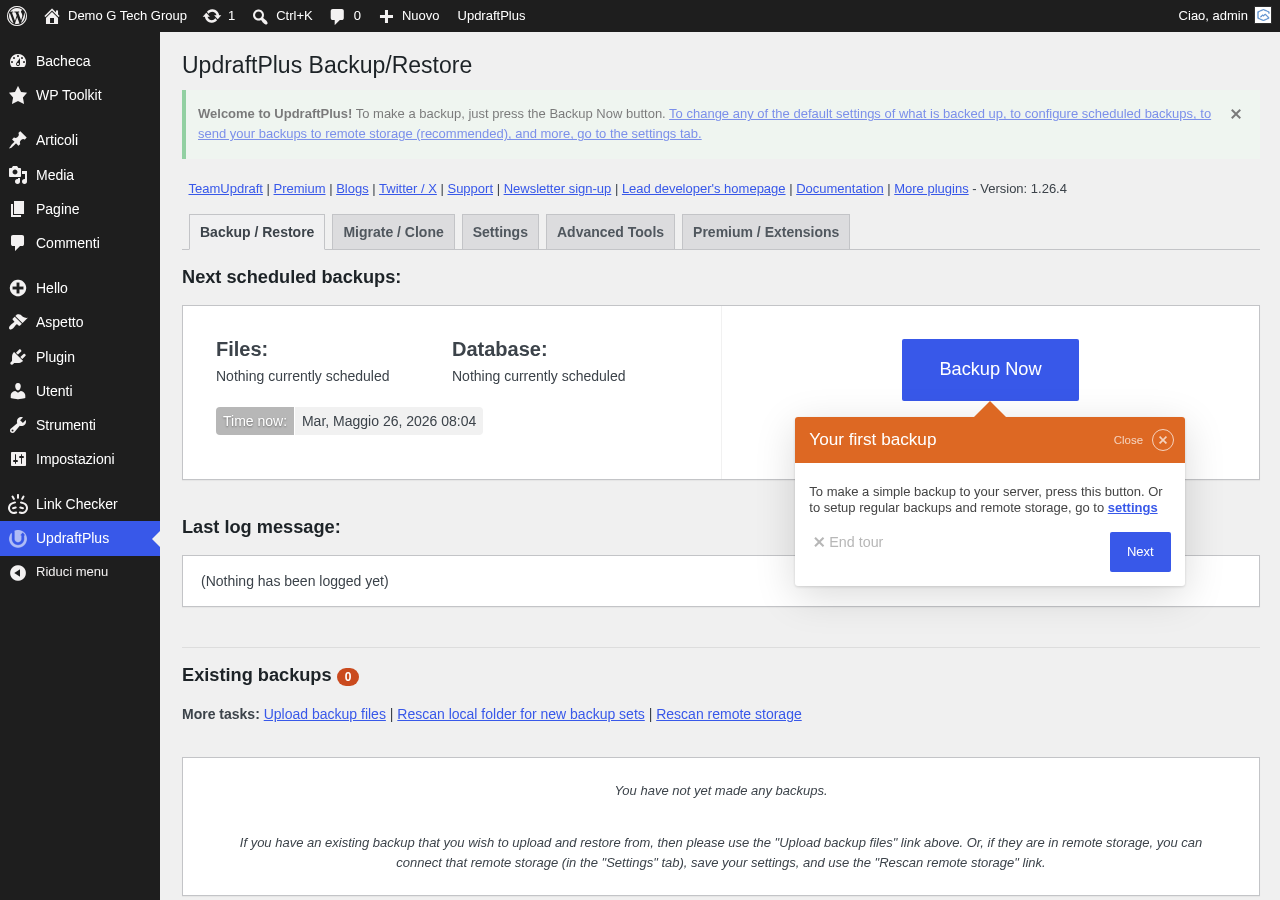This screenshot has height=900, width=1280.
Task: Switch to the Advanced Tools tab
Action: pos(610,232)
